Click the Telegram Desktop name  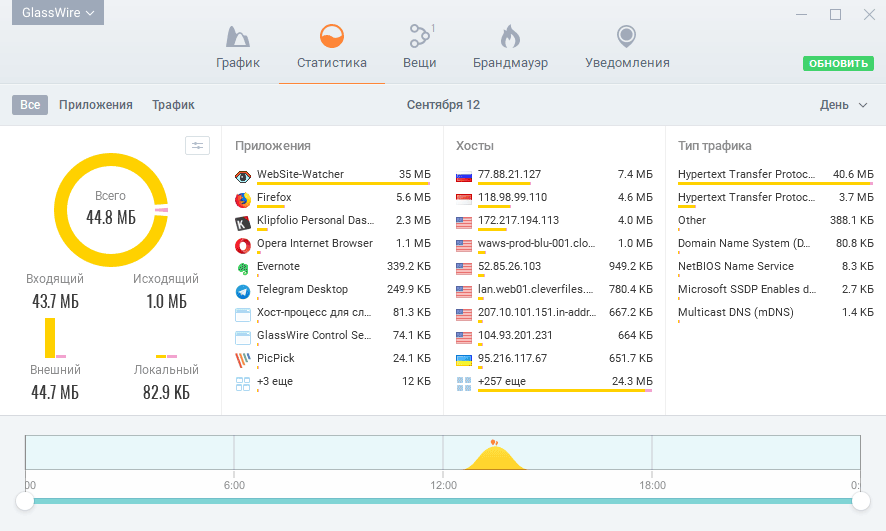(x=302, y=289)
